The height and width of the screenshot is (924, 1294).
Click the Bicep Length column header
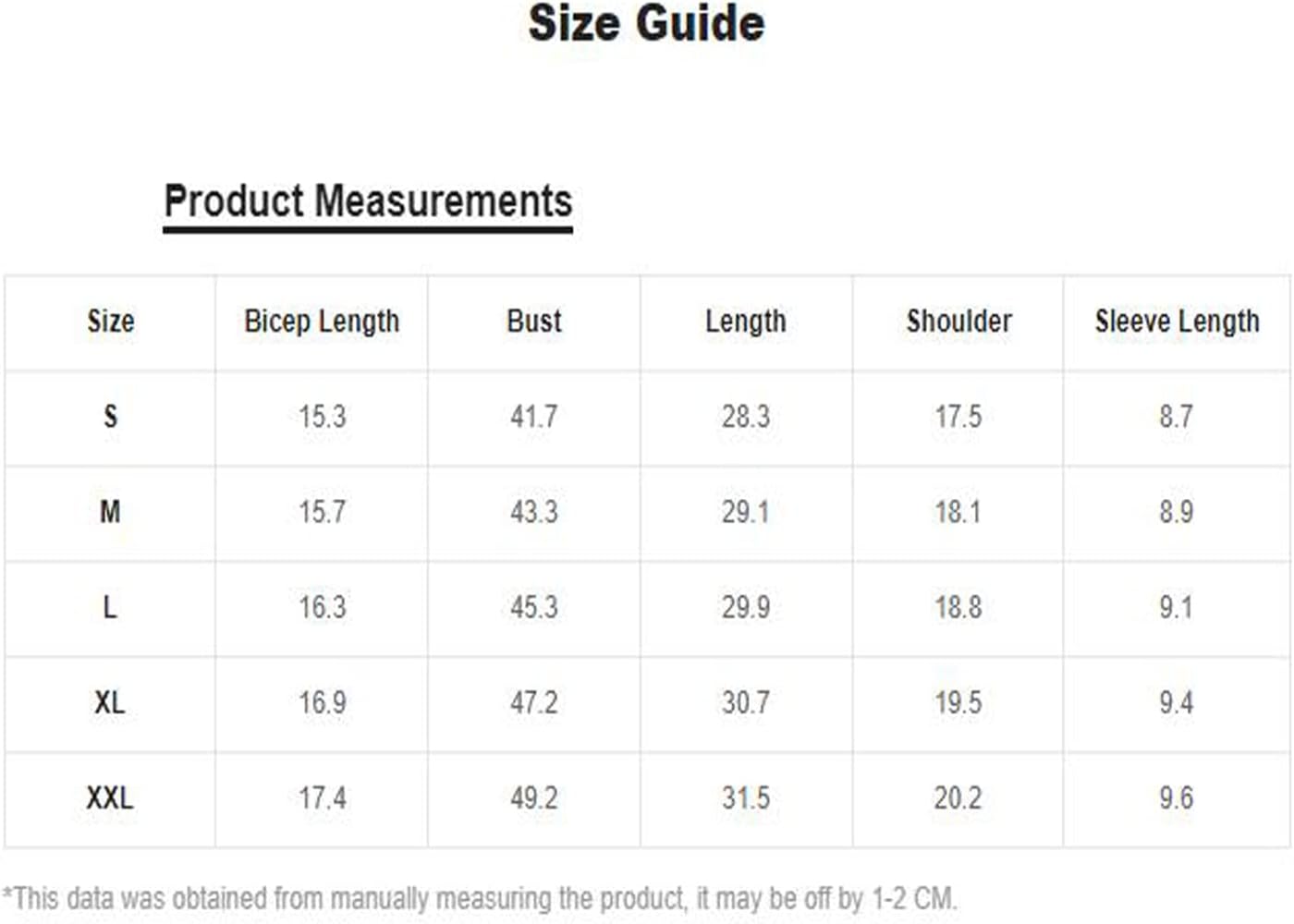tap(322, 322)
